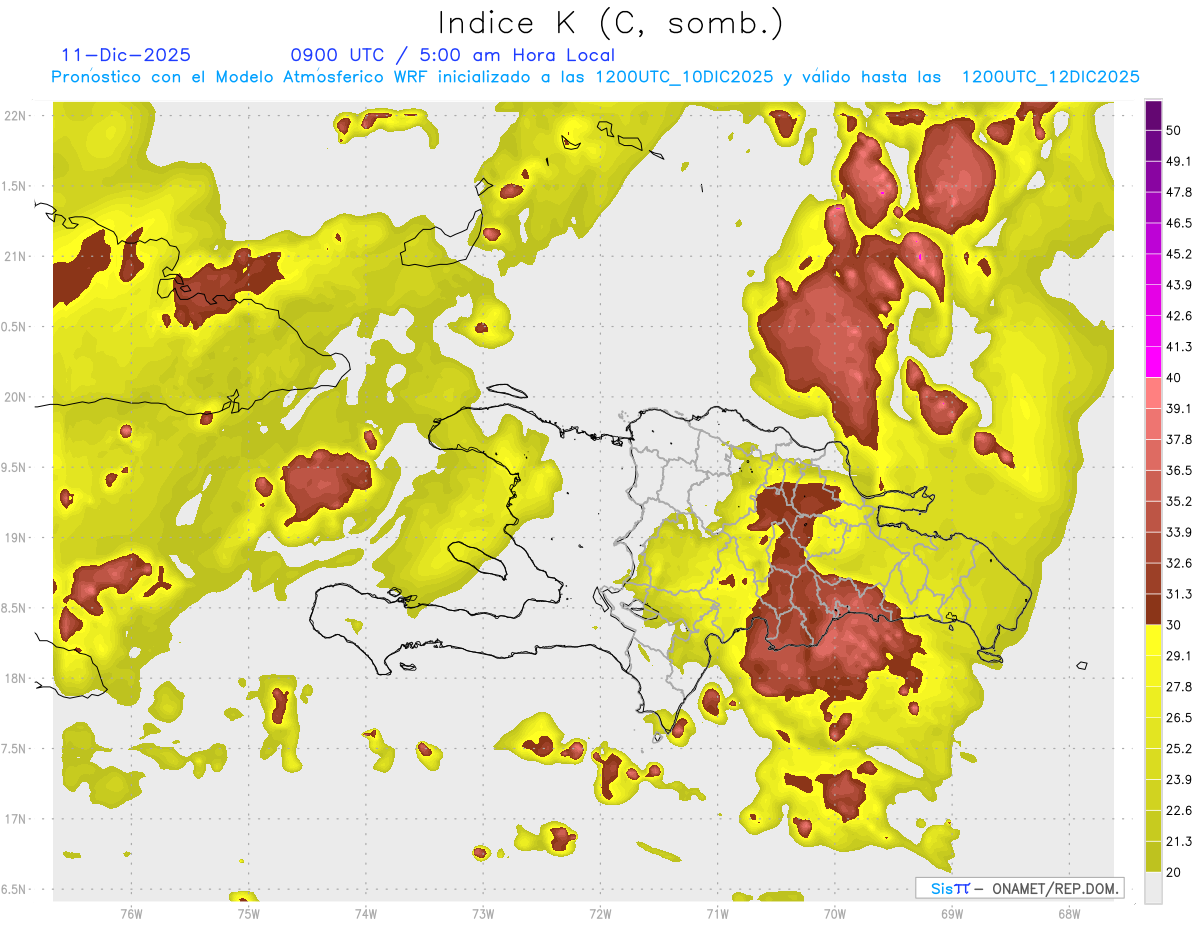Click the colorbar value "27.8"

click(1179, 686)
